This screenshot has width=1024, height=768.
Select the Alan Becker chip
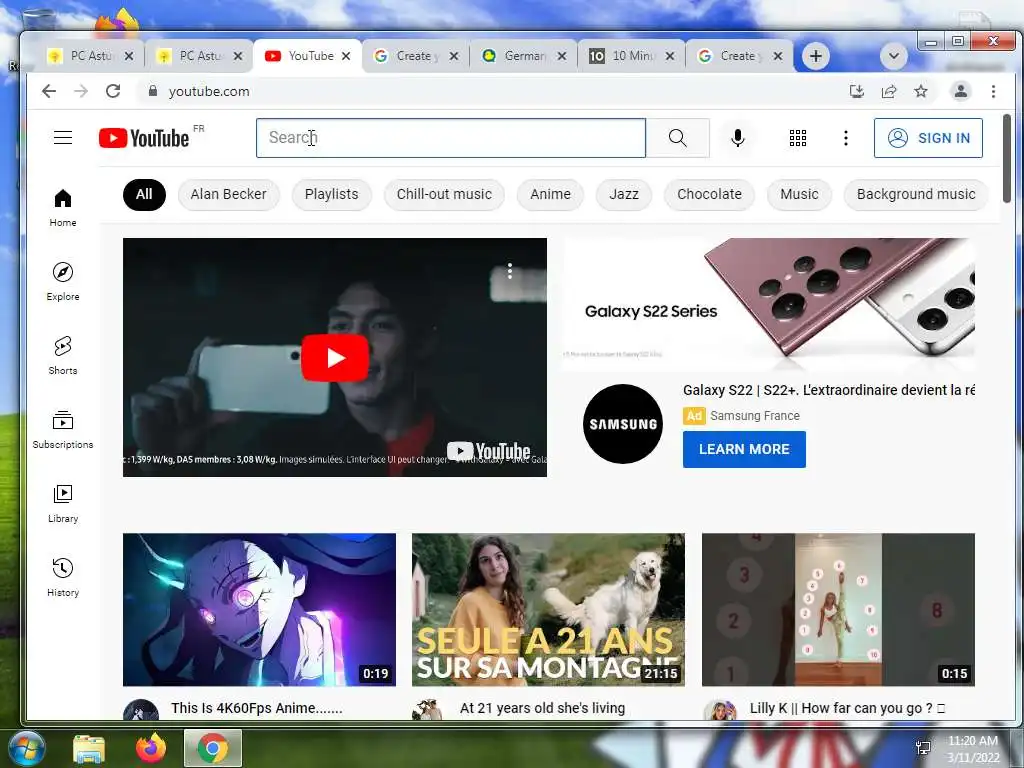(x=229, y=195)
